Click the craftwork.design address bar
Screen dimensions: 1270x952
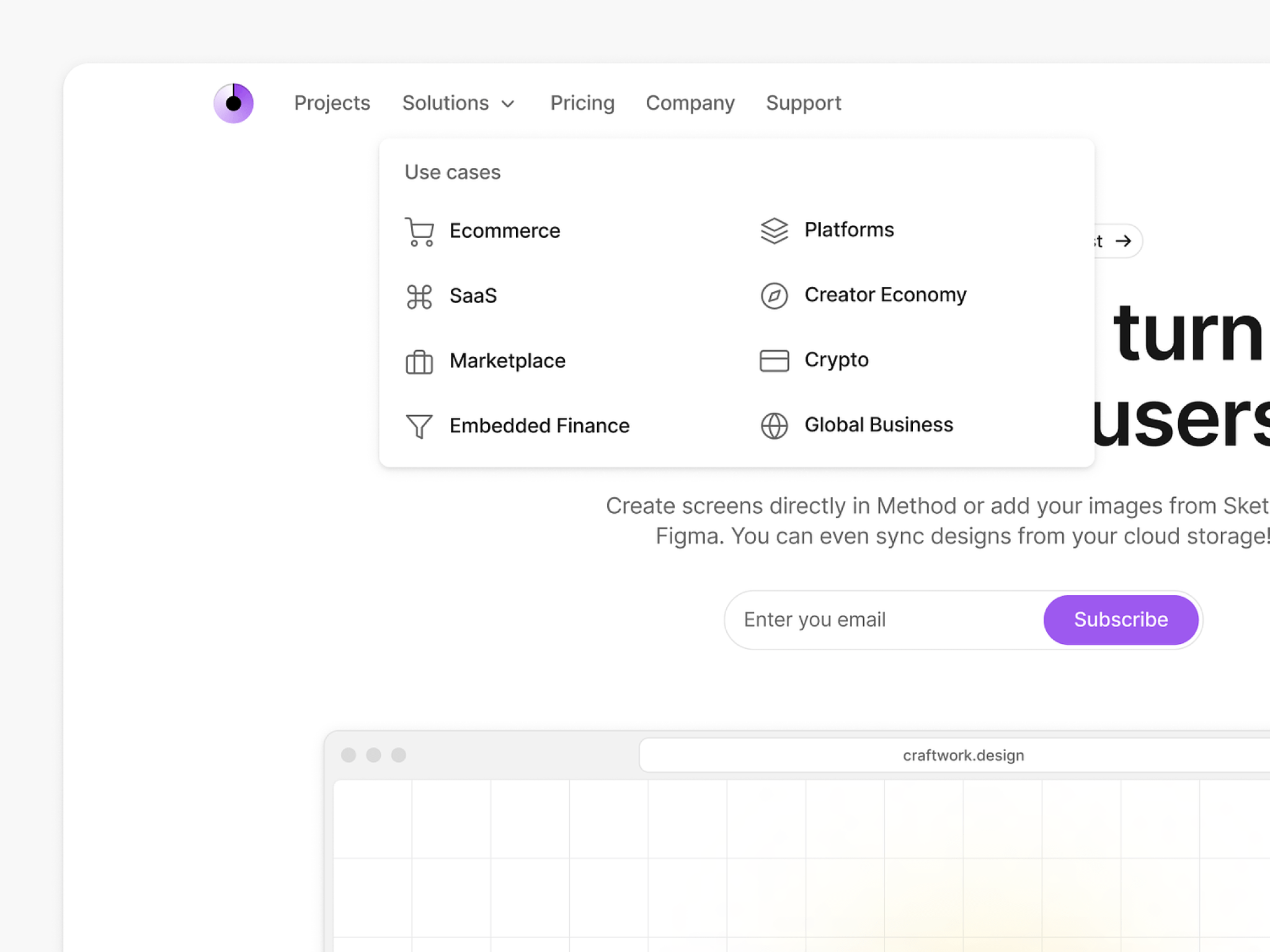point(962,756)
